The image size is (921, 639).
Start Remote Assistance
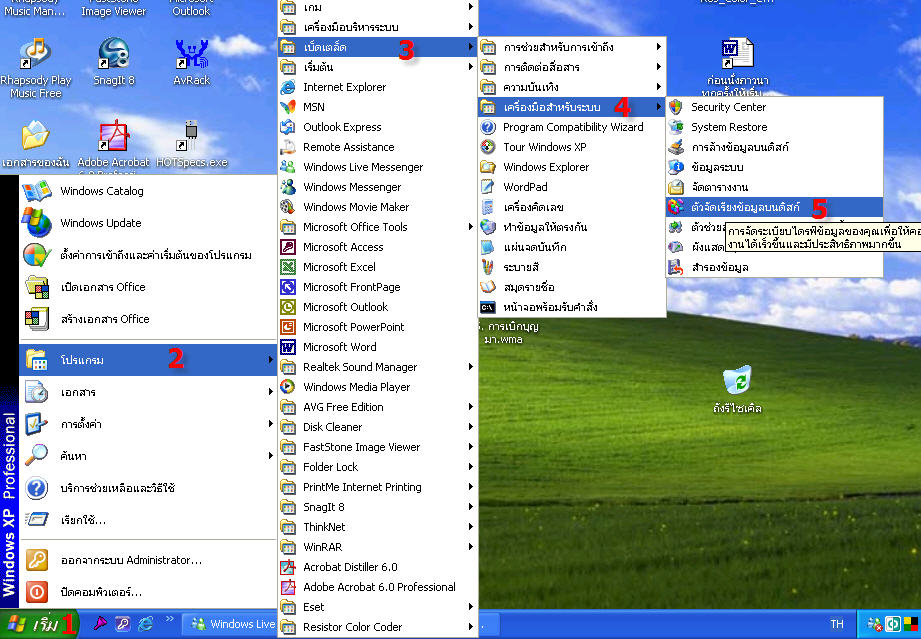click(x=378, y=147)
